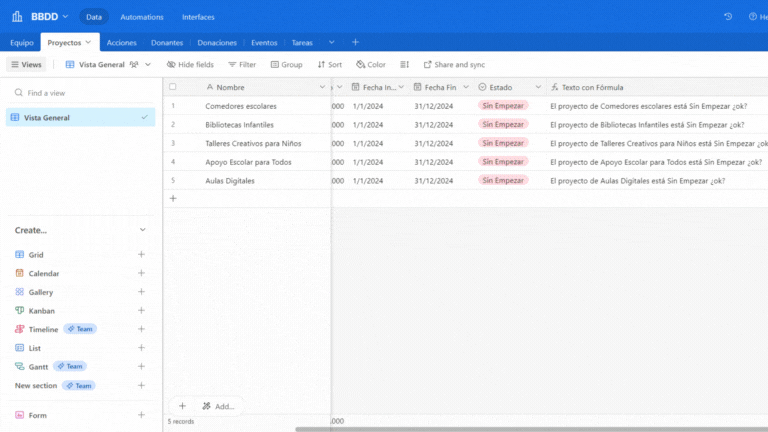
Task: Open the base history clock icon
Action: click(x=728, y=17)
